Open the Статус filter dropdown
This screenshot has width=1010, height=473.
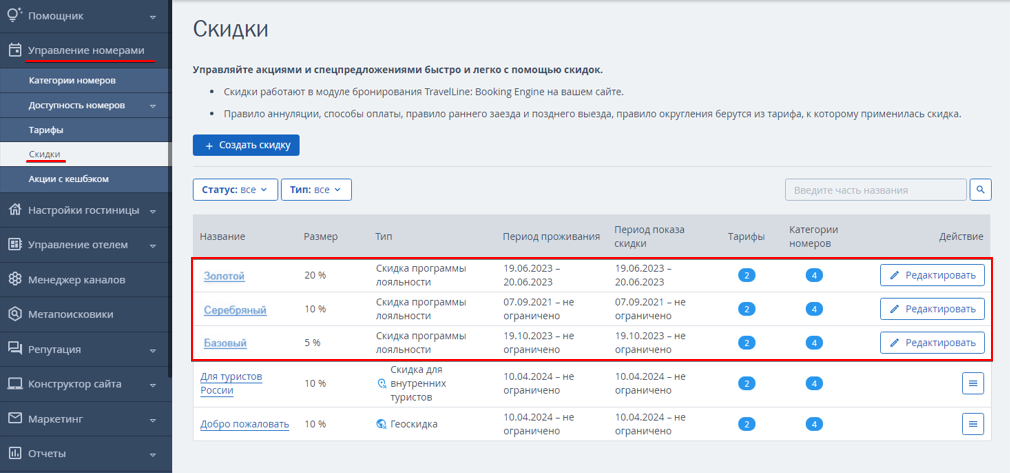(235, 189)
